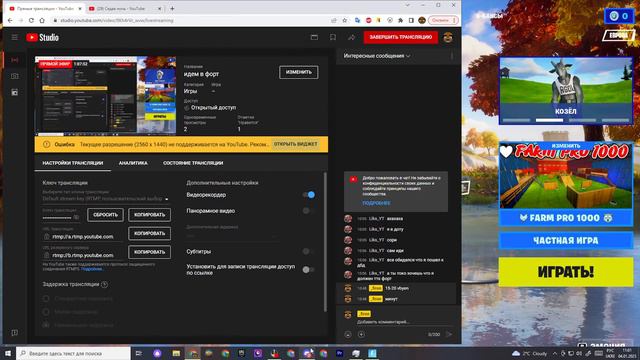Click the Изменить button next to title
Viewport: 640px width, 360px height.
pyautogui.click(x=299, y=72)
